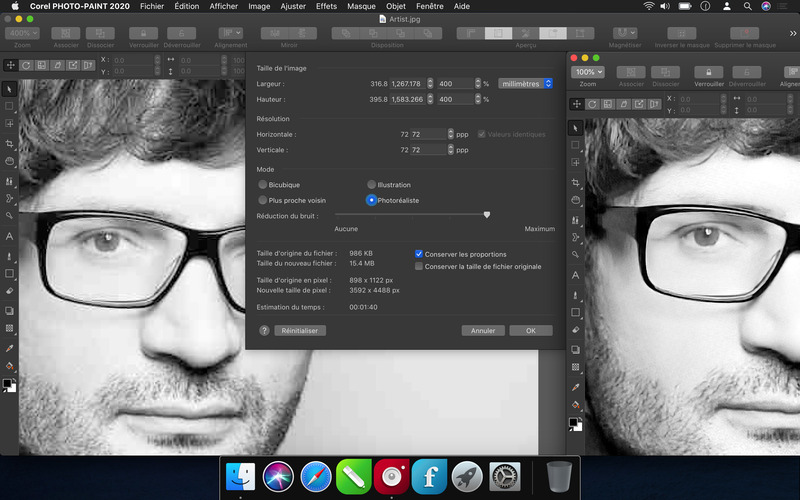Open the Masque menu
This screenshot has width=800, height=500.
coord(361,6)
